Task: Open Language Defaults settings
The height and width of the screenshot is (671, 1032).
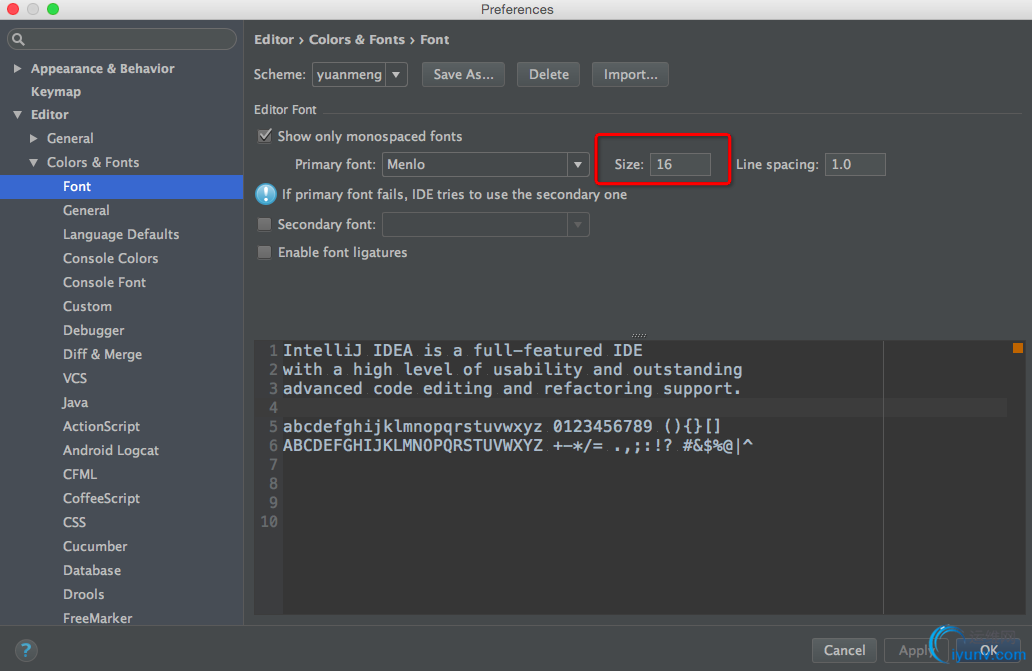Action: [x=121, y=234]
